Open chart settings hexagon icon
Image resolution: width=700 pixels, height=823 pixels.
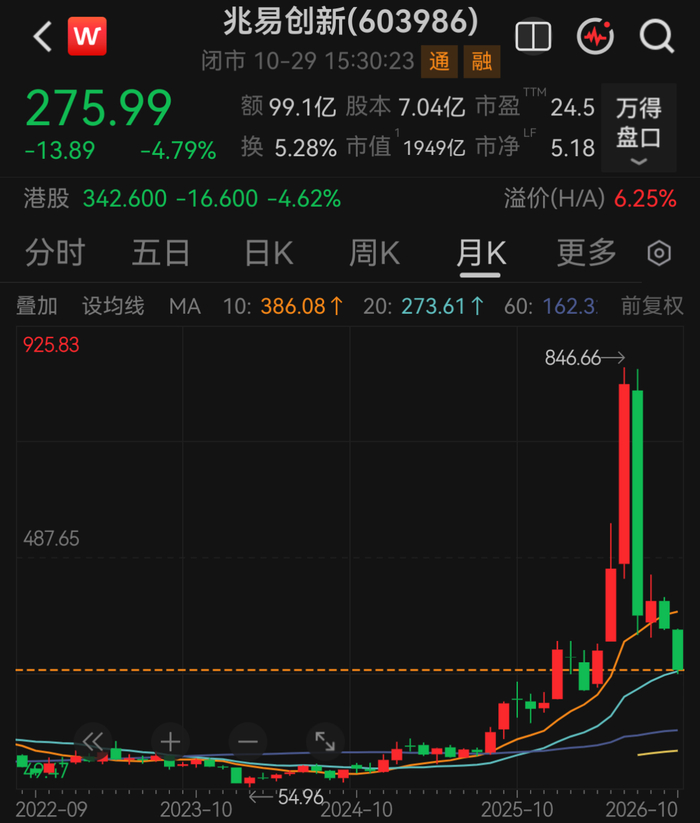pos(659,254)
